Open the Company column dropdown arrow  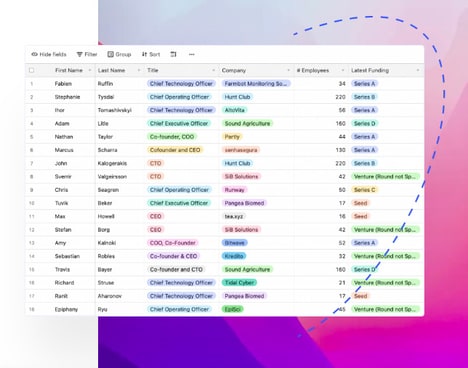click(289, 70)
